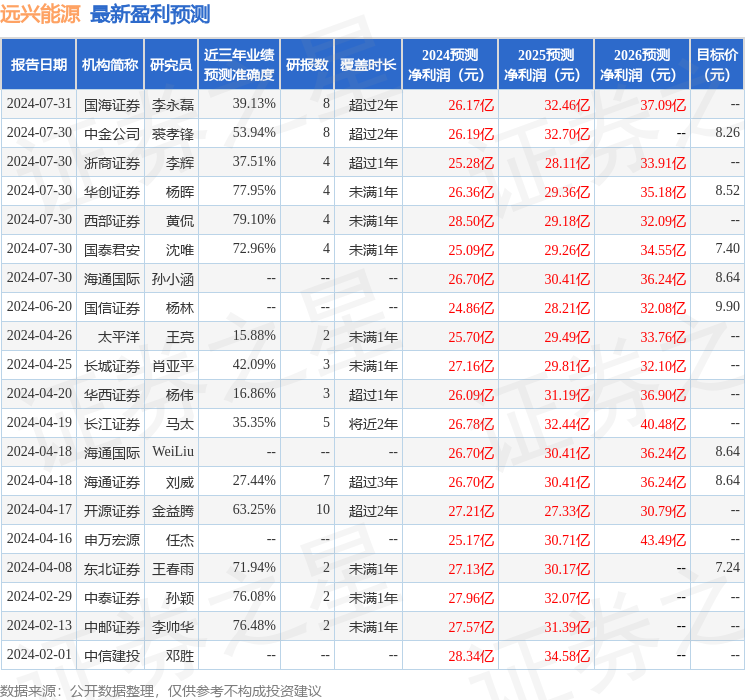This screenshot has height=700, width=745.
Task: Click coverage duration 超过3年
Action: pos(373,481)
